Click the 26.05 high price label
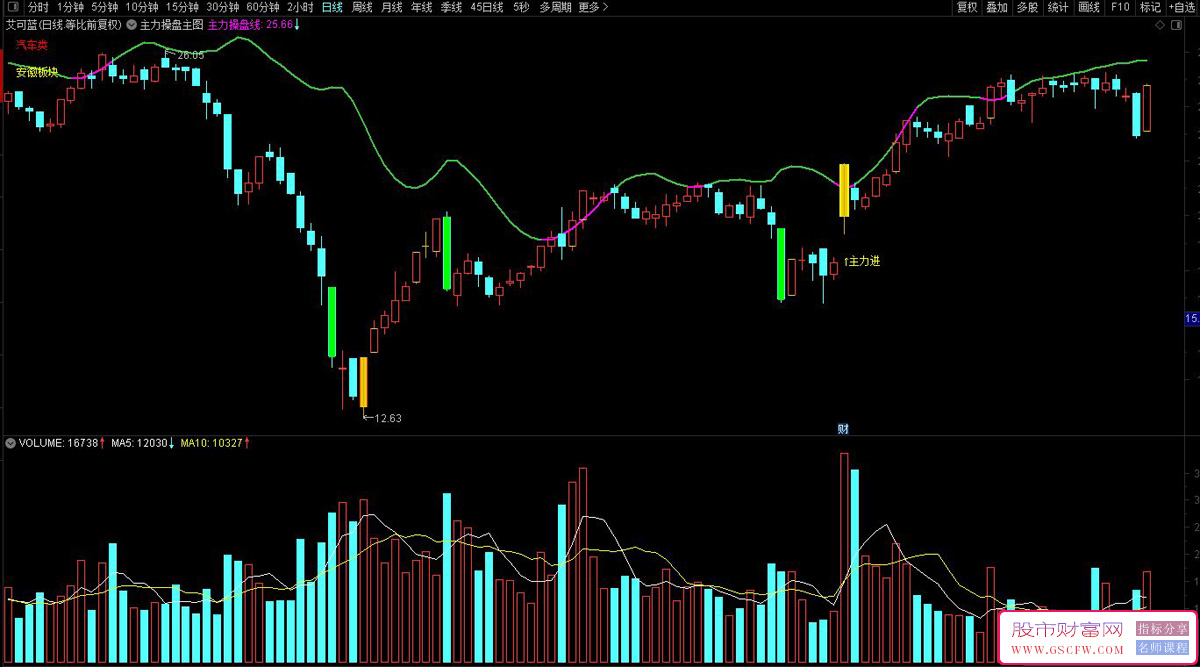The image size is (1200, 667). pyautogui.click(x=190, y=55)
